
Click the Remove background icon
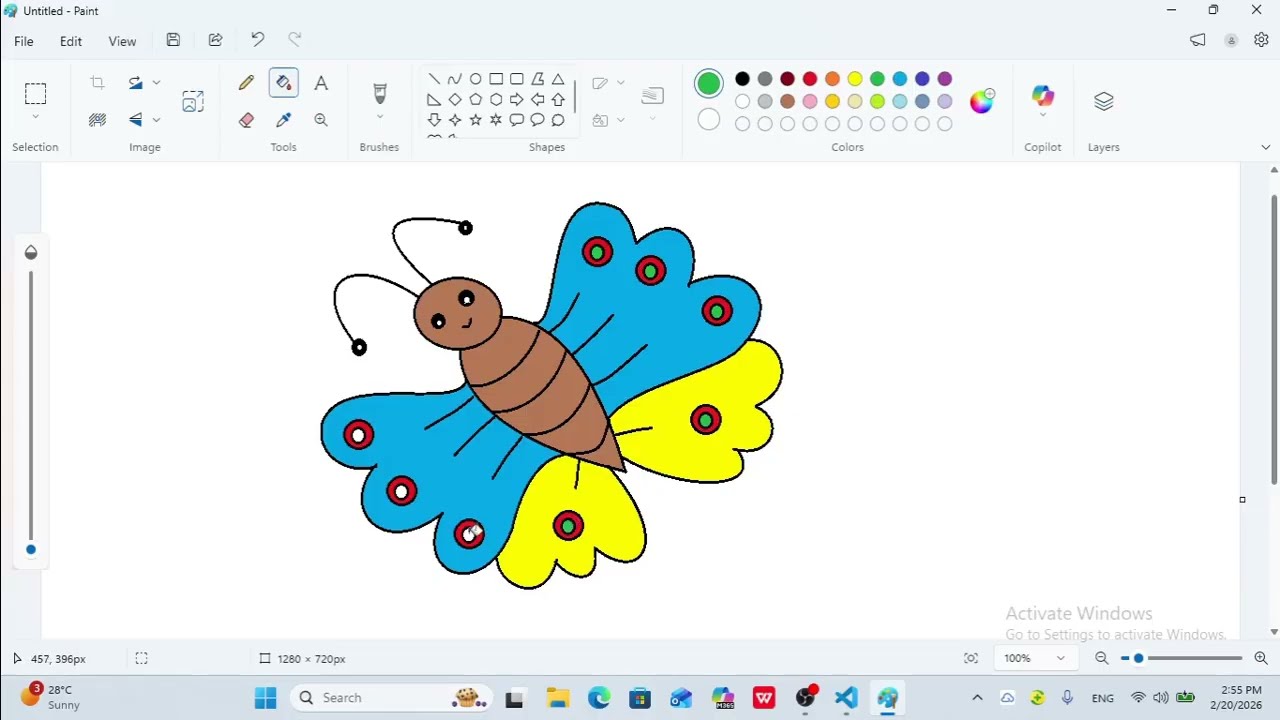(97, 120)
